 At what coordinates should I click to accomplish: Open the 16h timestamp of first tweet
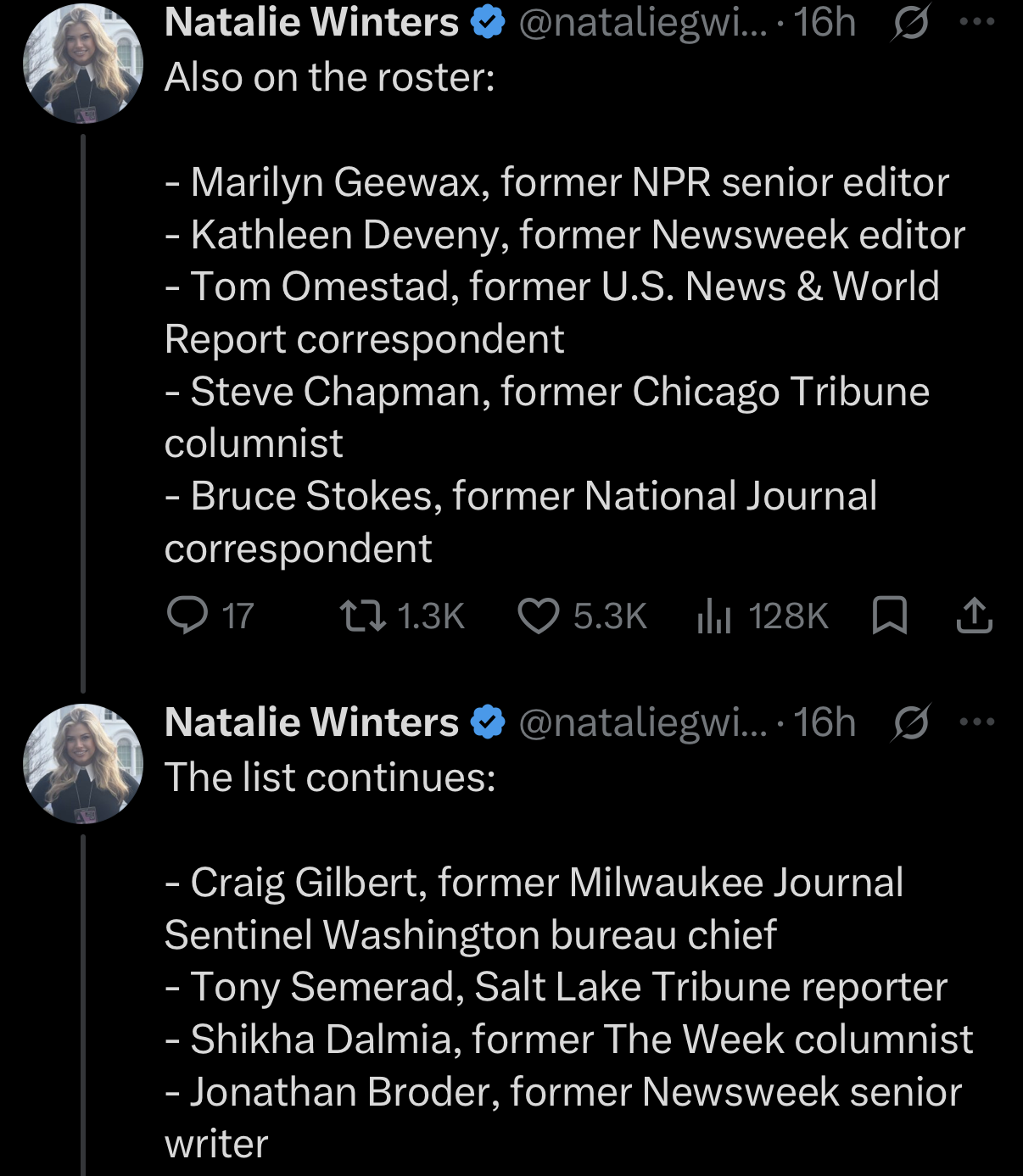825,22
